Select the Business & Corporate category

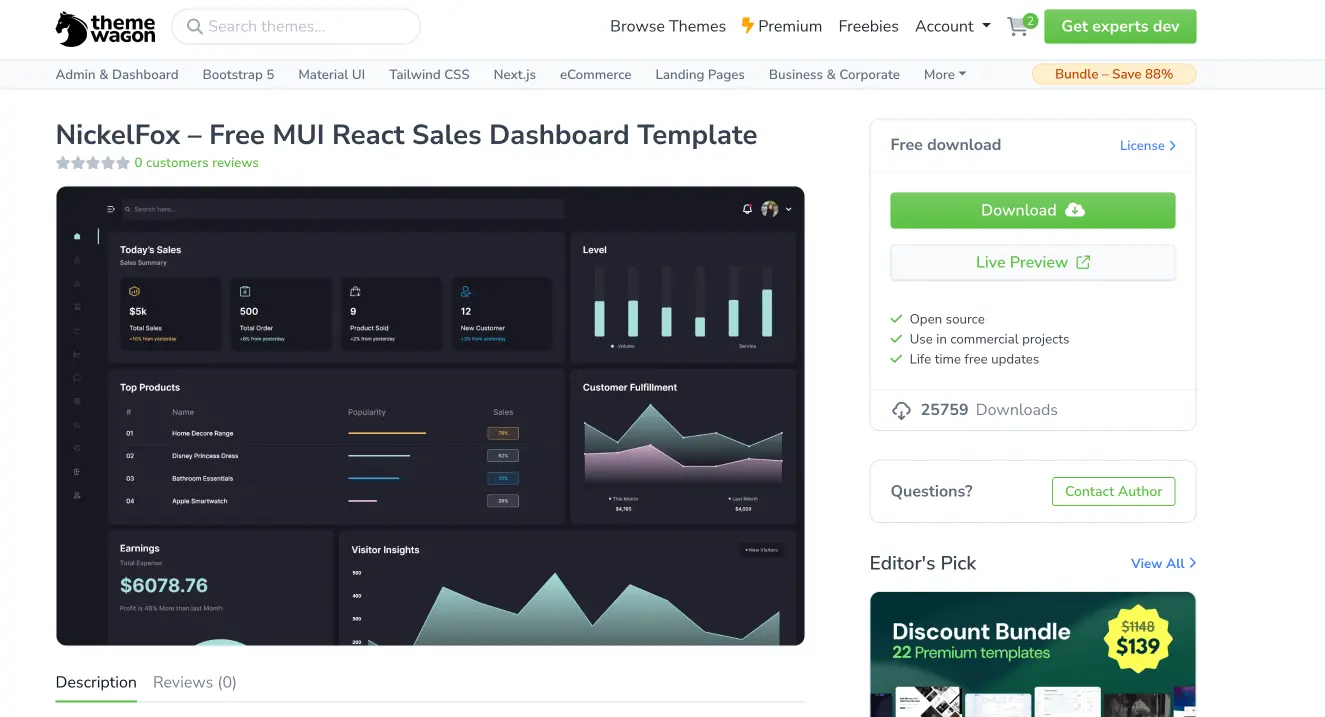click(834, 74)
